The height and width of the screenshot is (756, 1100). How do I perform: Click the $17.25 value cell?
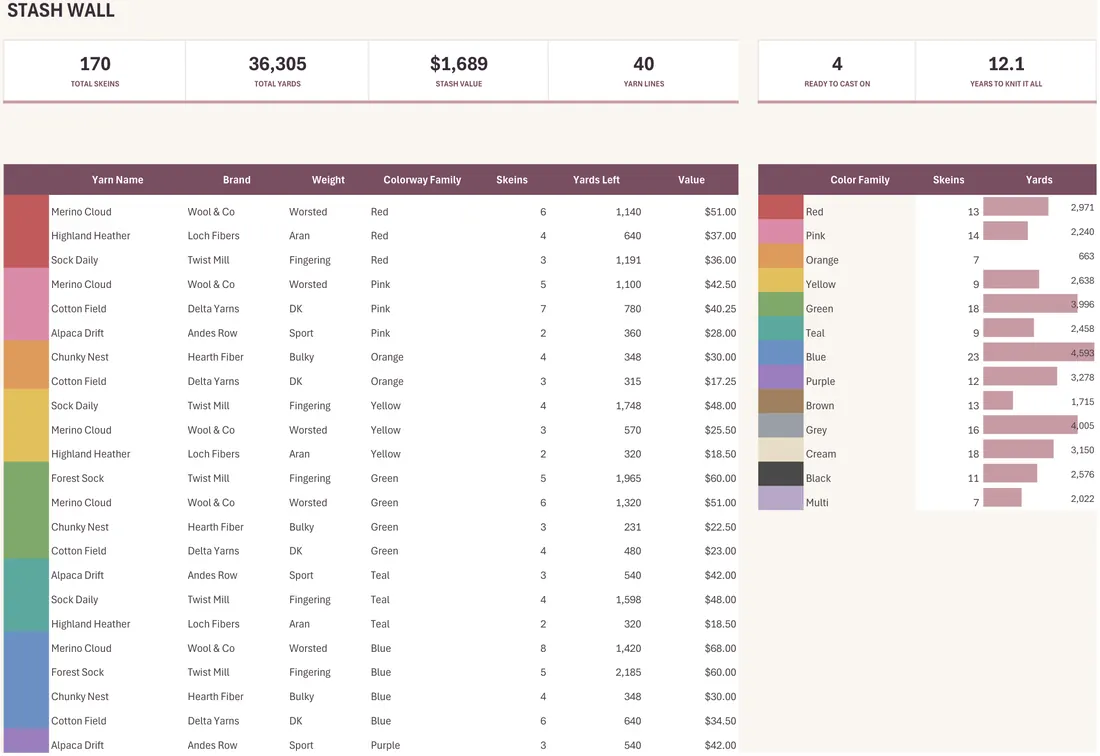[x=720, y=382]
